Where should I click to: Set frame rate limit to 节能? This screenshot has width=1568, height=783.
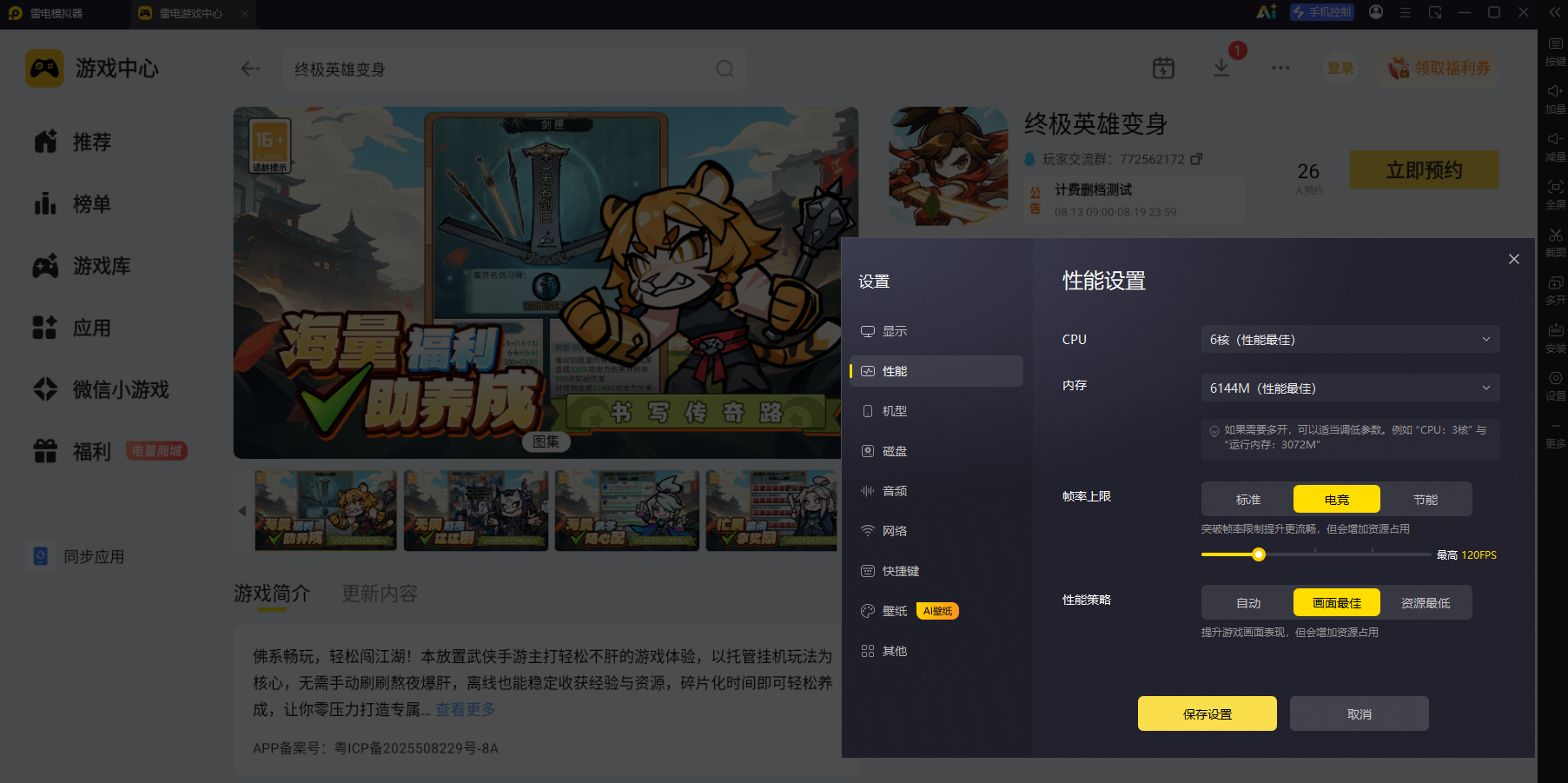coord(1426,500)
